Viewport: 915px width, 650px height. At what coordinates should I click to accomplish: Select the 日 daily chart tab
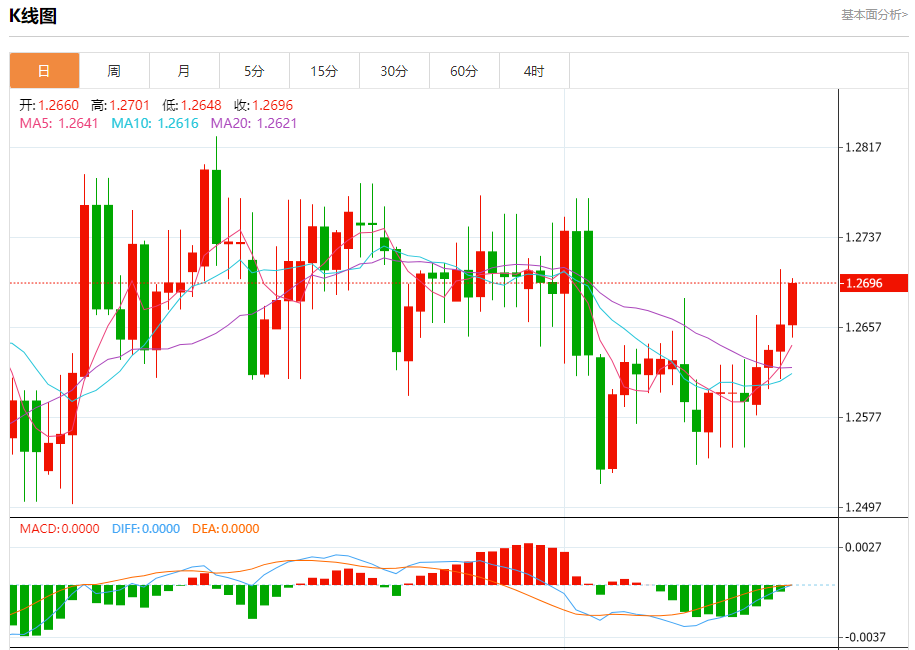click(x=44, y=71)
